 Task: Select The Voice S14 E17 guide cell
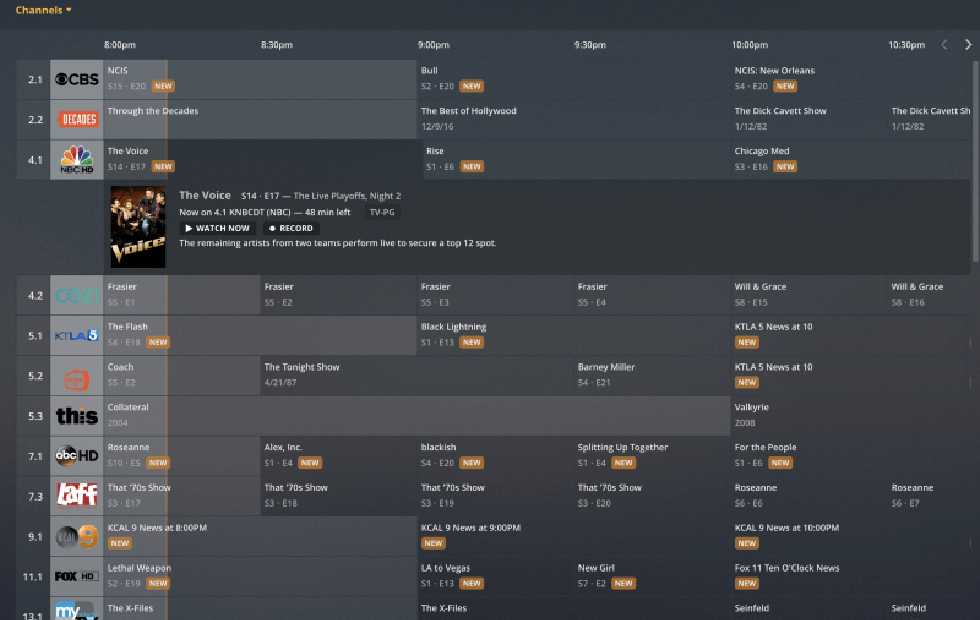coord(263,159)
